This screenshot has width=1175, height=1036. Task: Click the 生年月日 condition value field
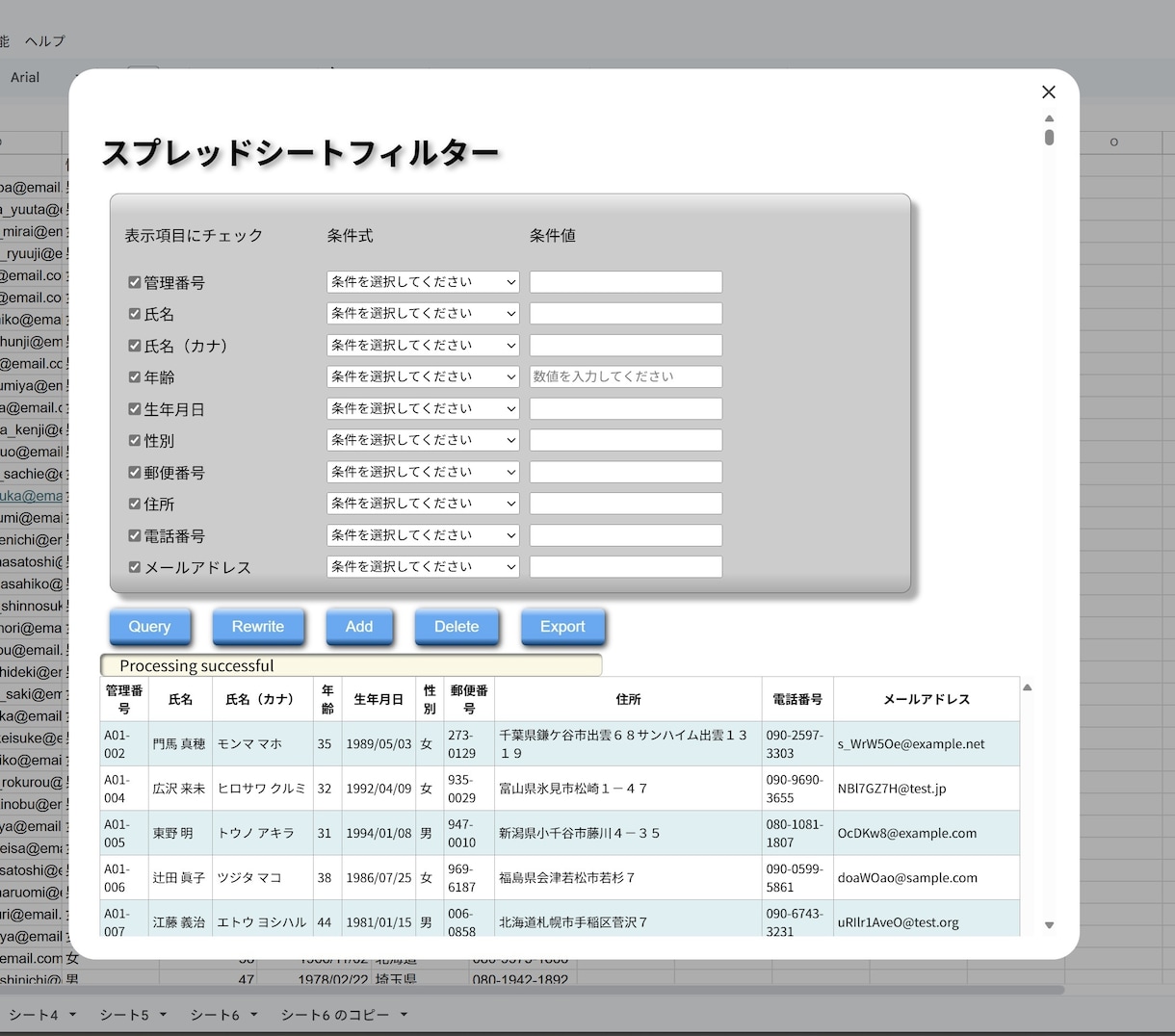[x=626, y=408]
